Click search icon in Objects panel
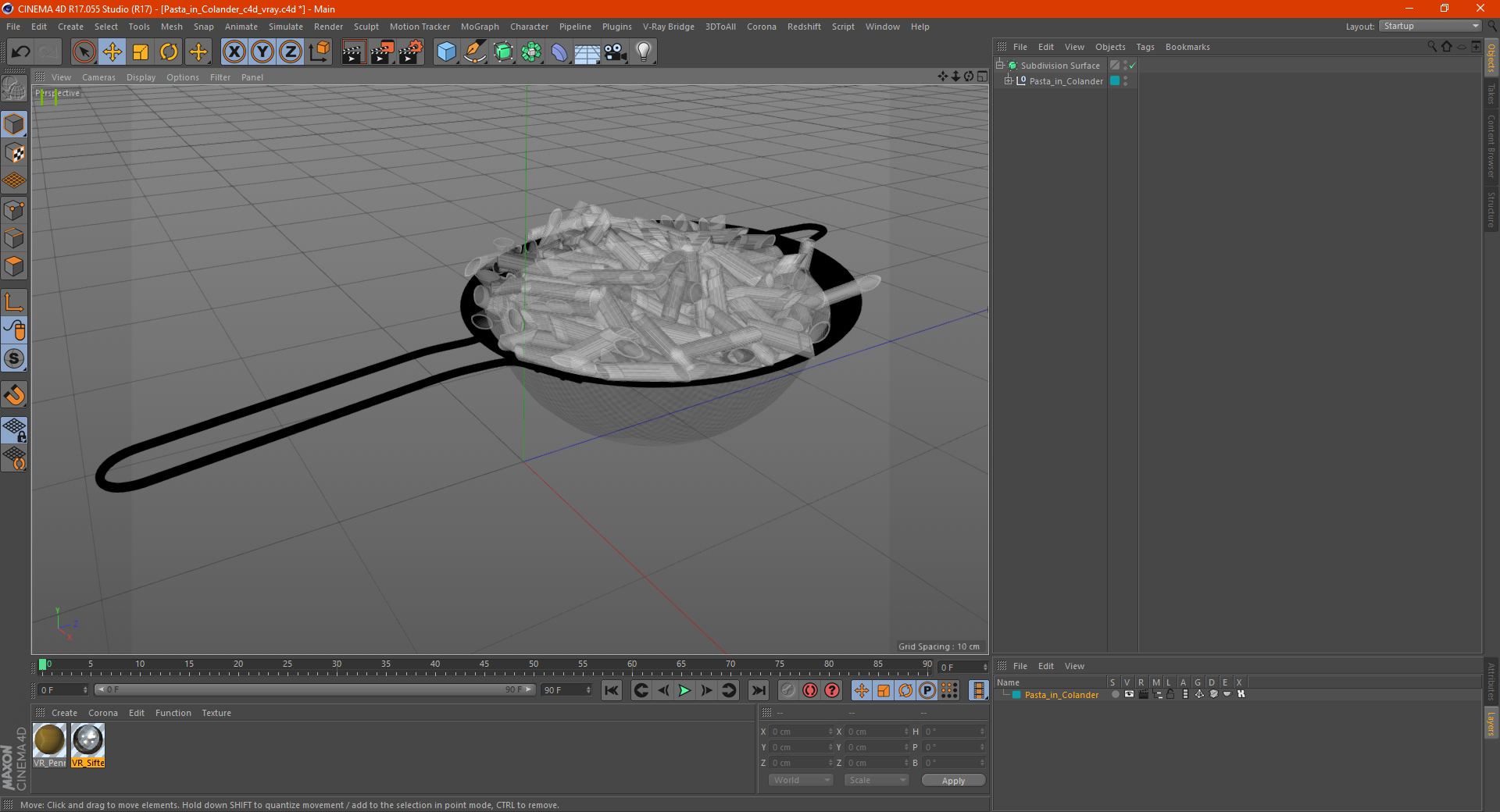Image resolution: width=1500 pixels, height=812 pixels. [x=1431, y=47]
